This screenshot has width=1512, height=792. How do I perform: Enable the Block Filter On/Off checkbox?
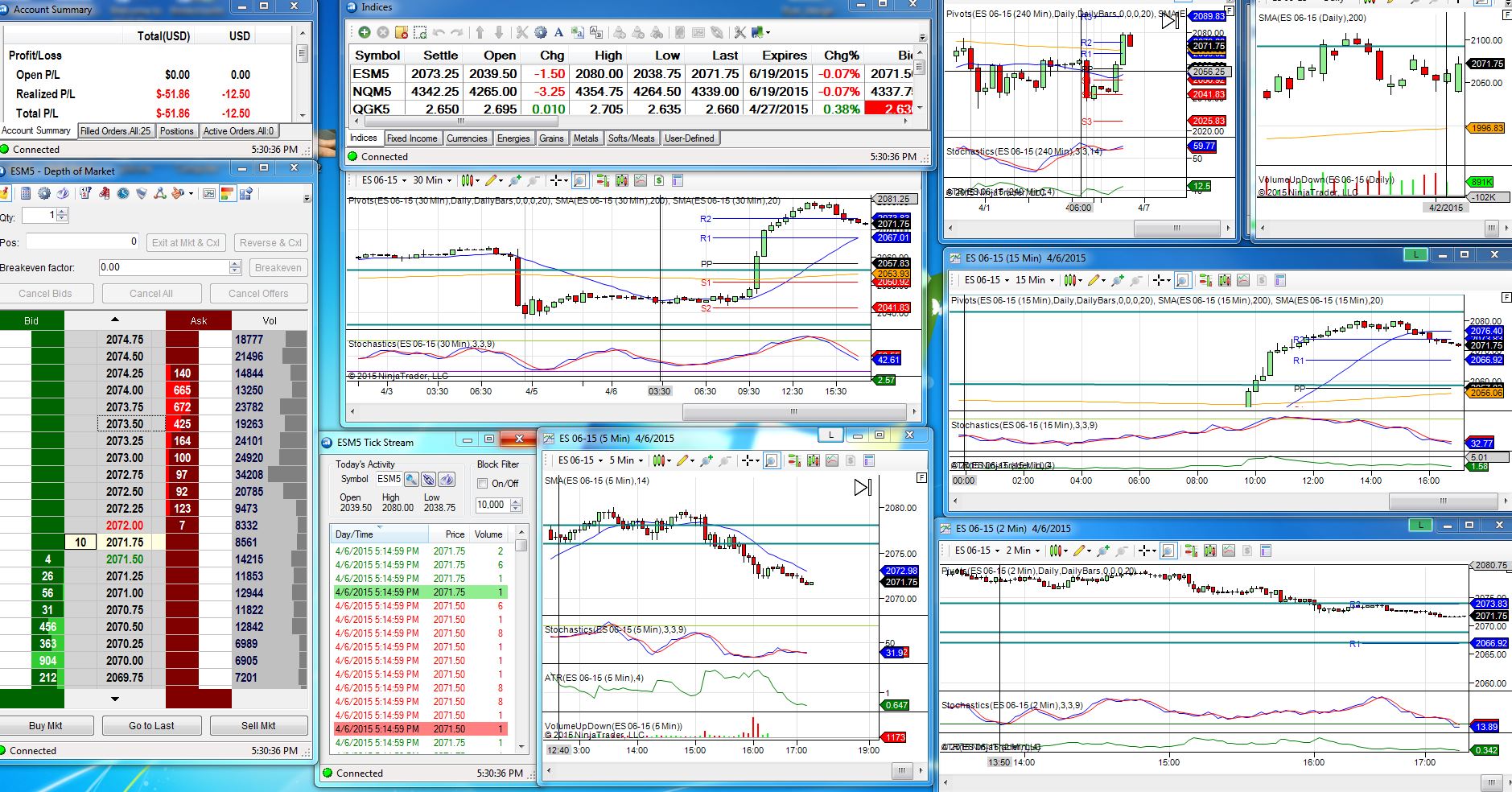coord(483,484)
